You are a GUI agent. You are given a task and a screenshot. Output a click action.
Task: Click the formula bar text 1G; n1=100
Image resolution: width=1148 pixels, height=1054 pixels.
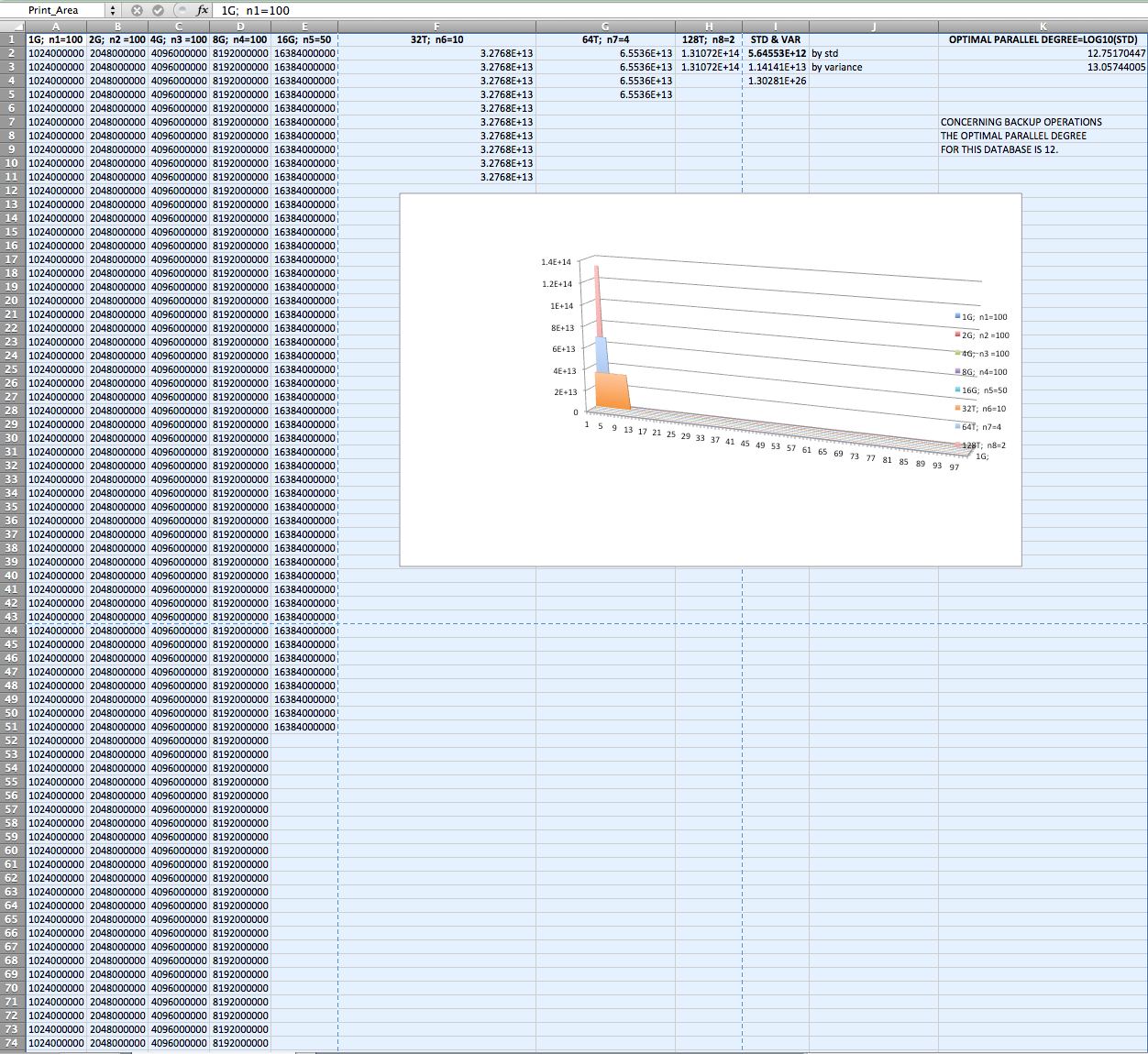[255, 11]
